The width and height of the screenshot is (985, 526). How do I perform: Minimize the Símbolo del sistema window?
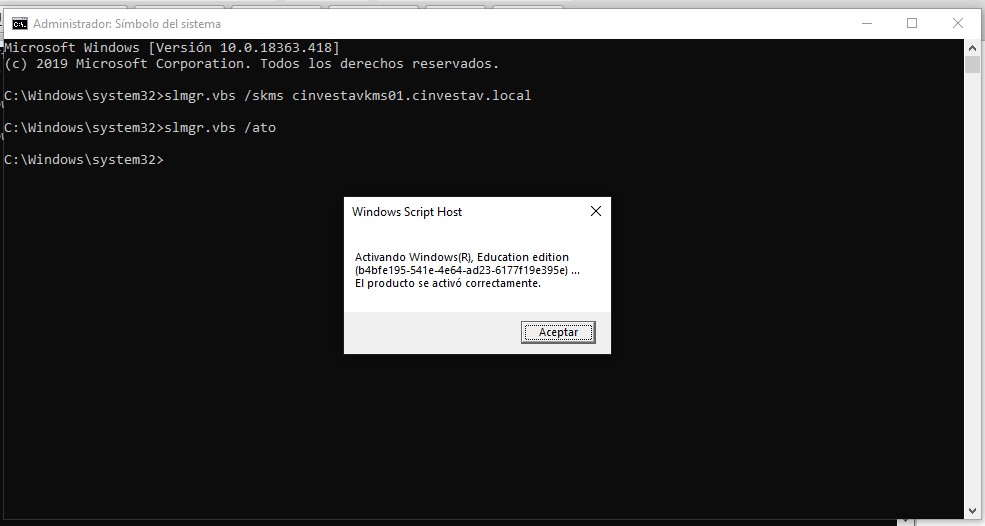865,23
